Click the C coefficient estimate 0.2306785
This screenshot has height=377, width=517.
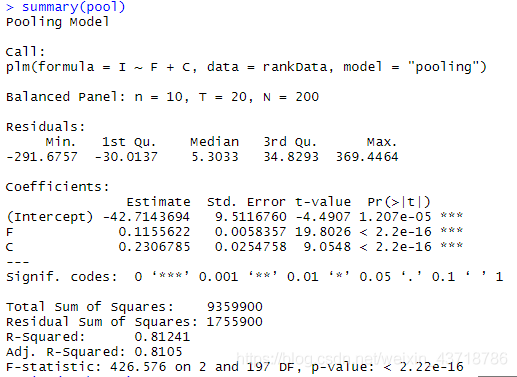[x=154, y=247]
